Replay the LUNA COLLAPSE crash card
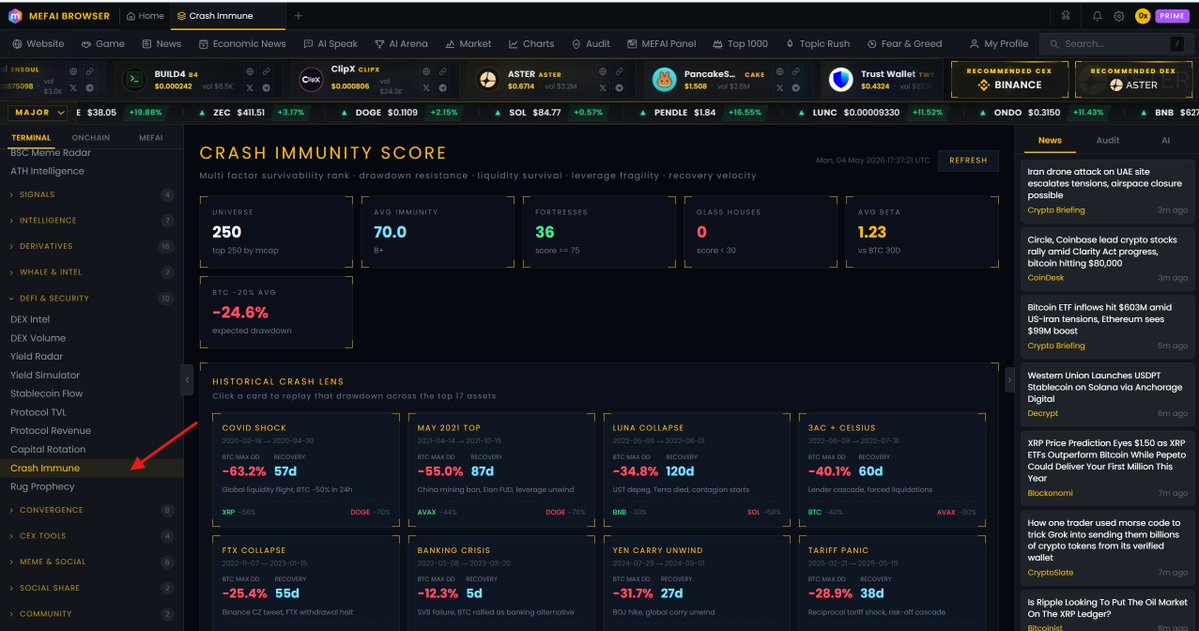1199x631 pixels. pyautogui.click(x=697, y=470)
